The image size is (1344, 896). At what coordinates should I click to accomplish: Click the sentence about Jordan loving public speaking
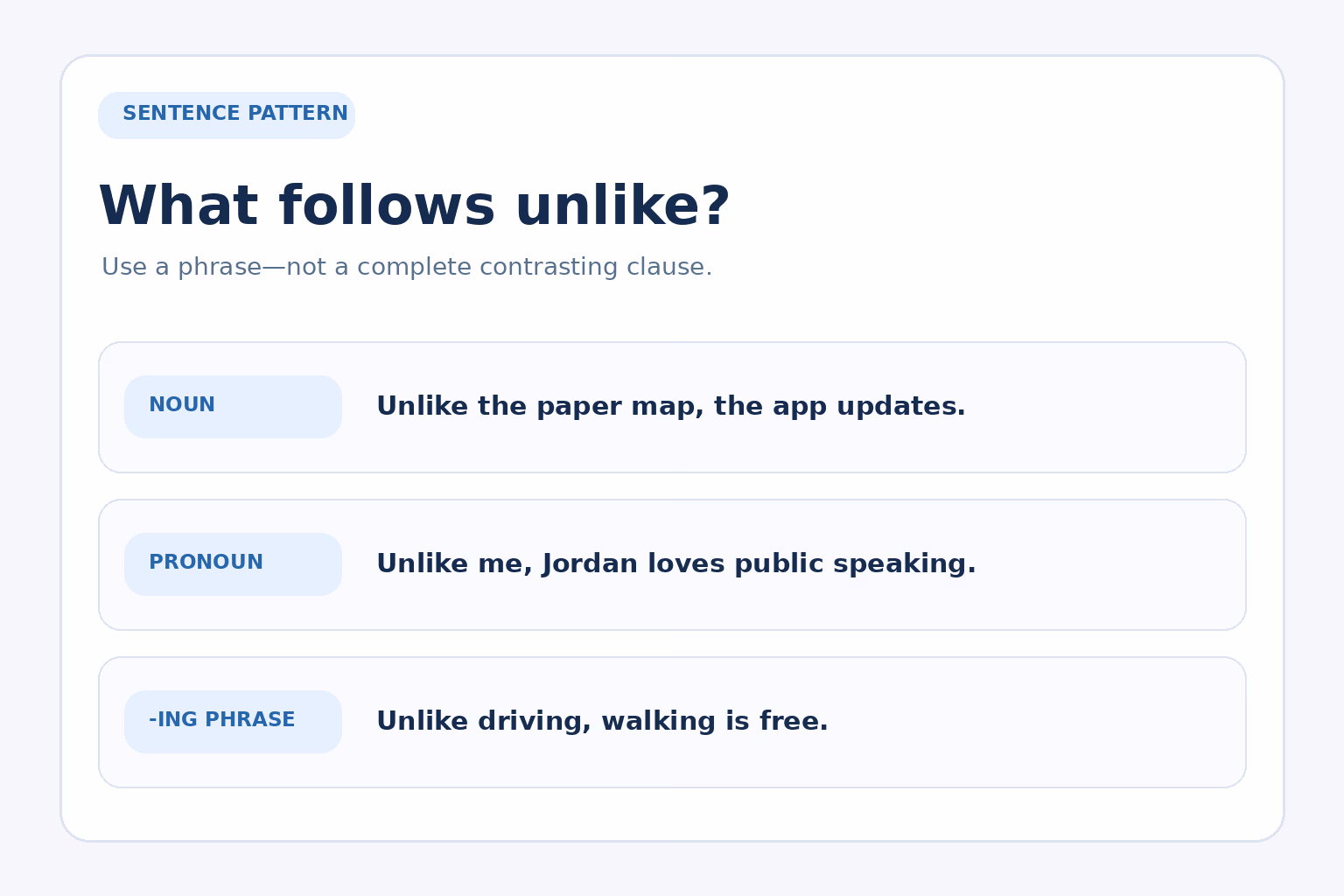(676, 564)
